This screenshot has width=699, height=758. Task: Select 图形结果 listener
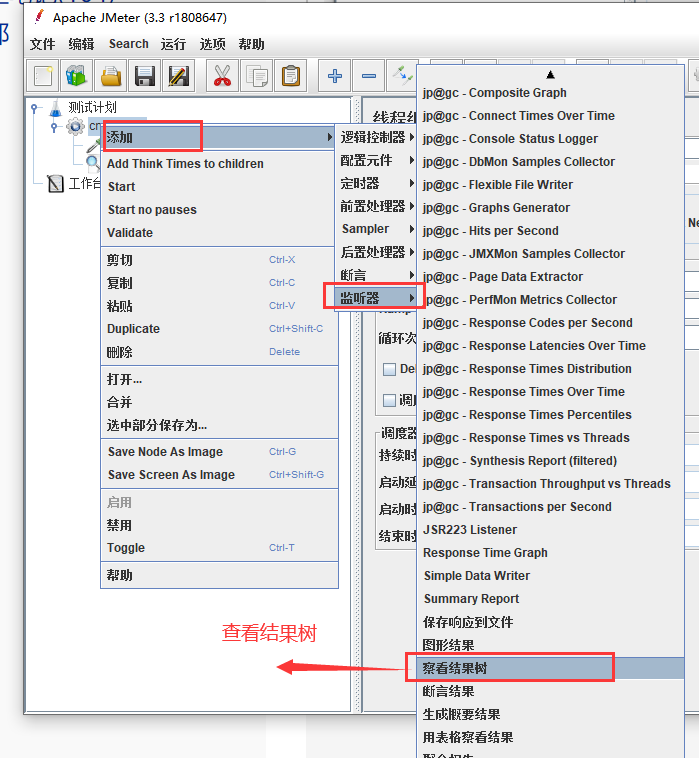click(x=551, y=645)
